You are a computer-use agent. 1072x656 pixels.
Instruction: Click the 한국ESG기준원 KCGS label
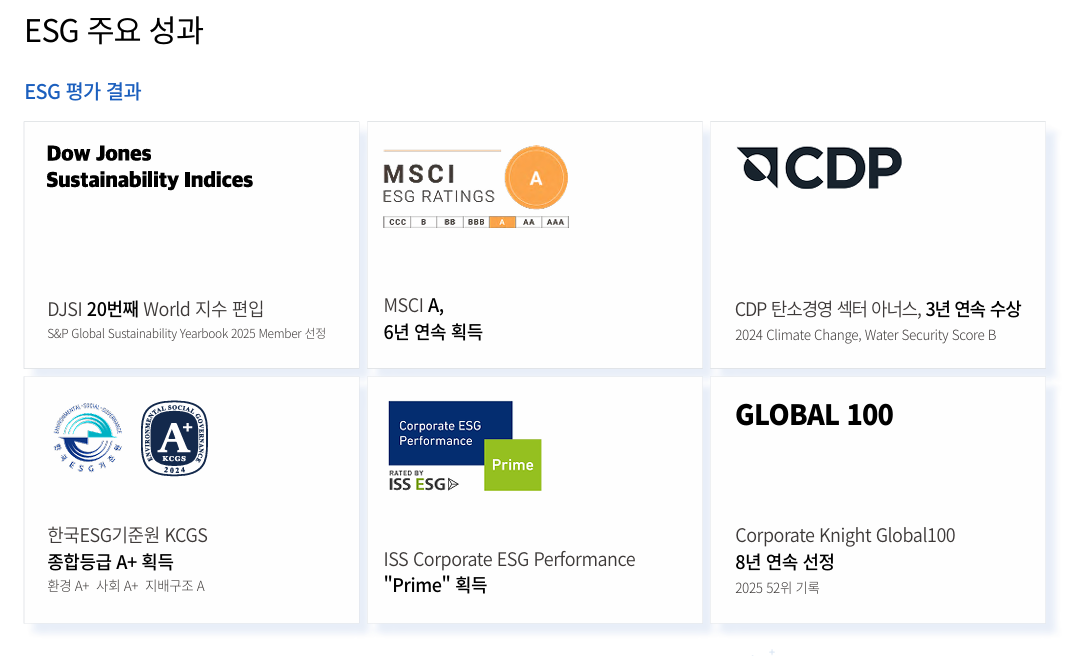pyautogui.click(x=127, y=535)
